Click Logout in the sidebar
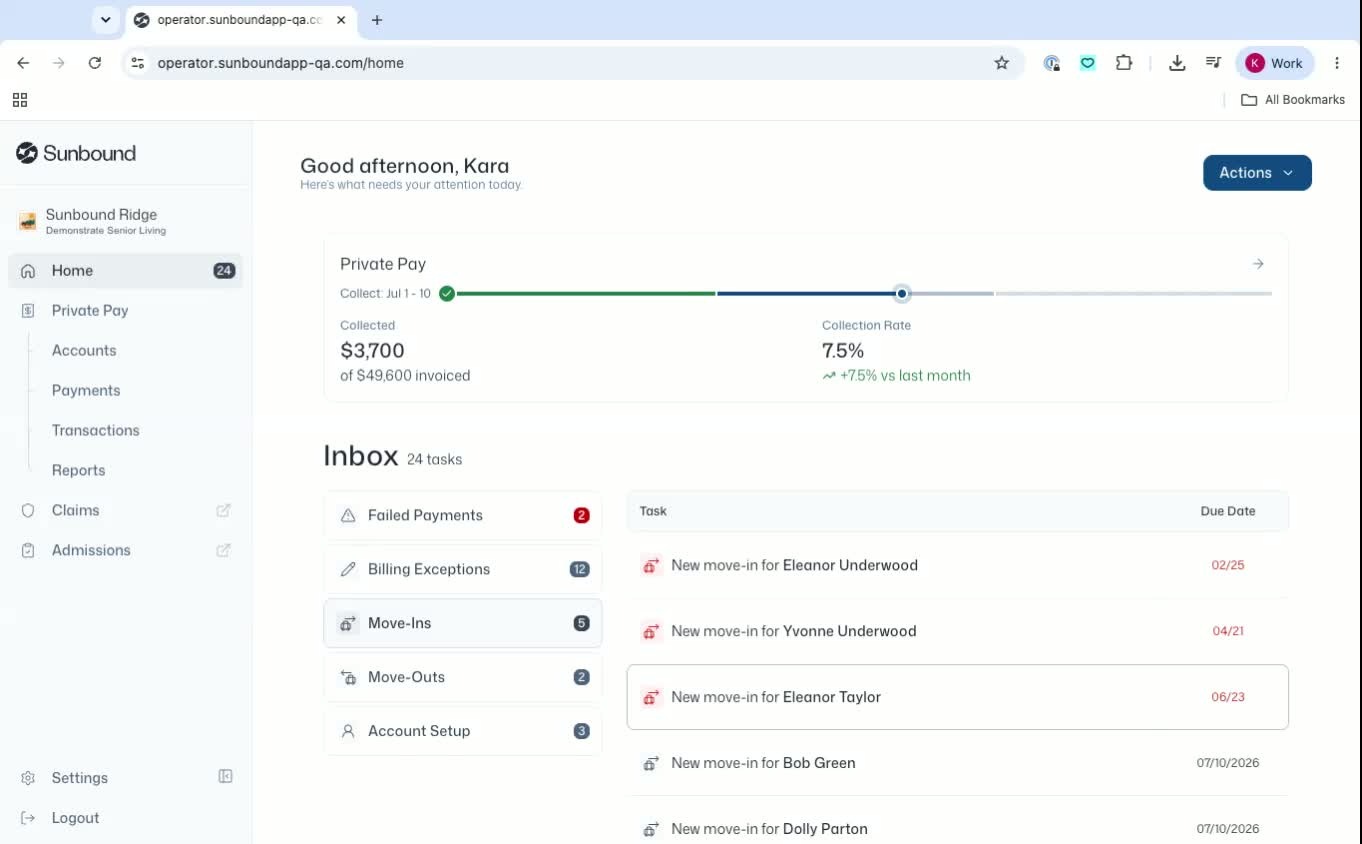This screenshot has height=844, width=1362. coord(75,818)
